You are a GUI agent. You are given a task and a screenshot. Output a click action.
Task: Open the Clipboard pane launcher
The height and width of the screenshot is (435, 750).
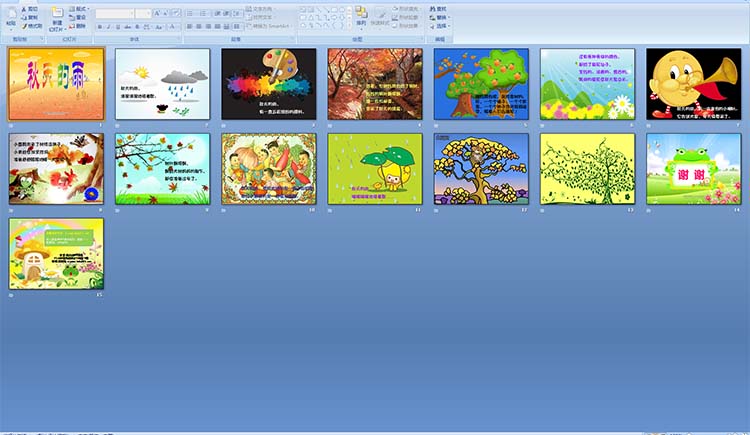coord(42,39)
